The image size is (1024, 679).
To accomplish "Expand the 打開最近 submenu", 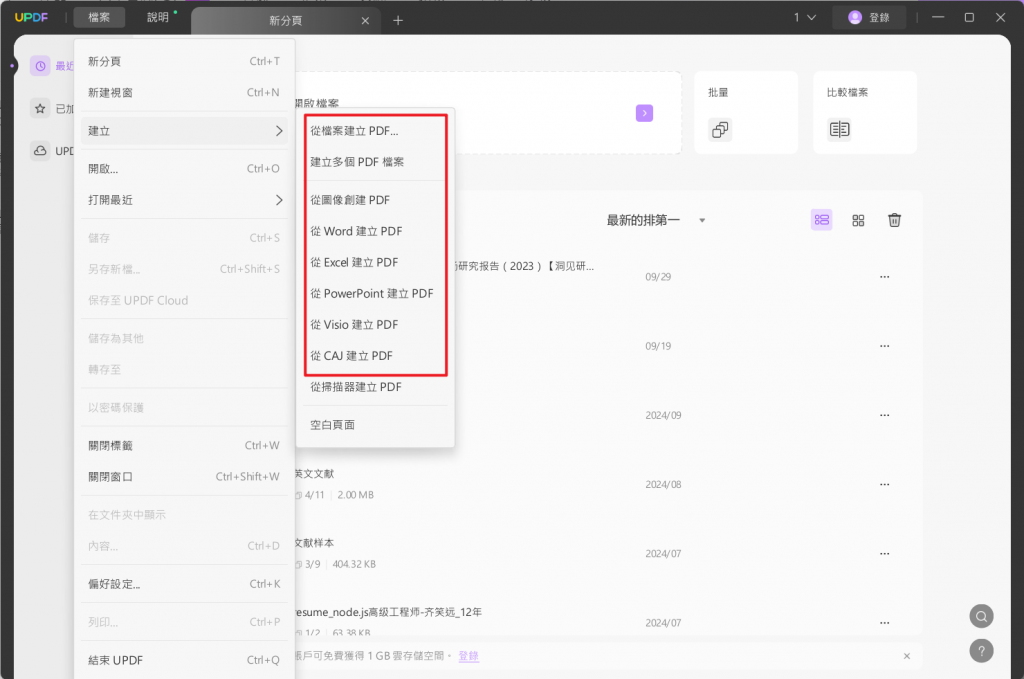I will (x=184, y=200).
